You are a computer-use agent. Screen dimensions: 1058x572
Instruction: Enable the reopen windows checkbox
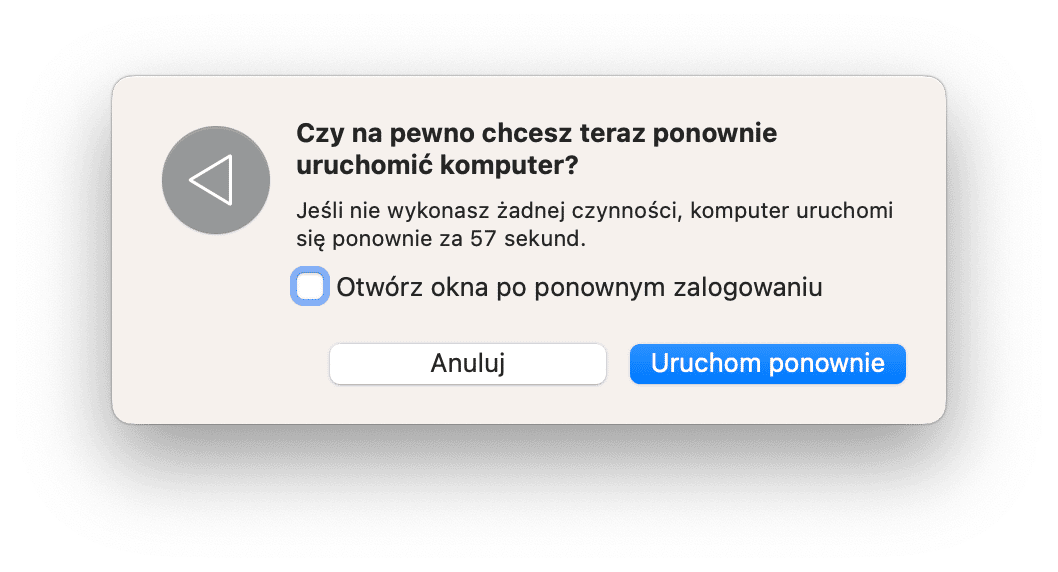pos(310,288)
